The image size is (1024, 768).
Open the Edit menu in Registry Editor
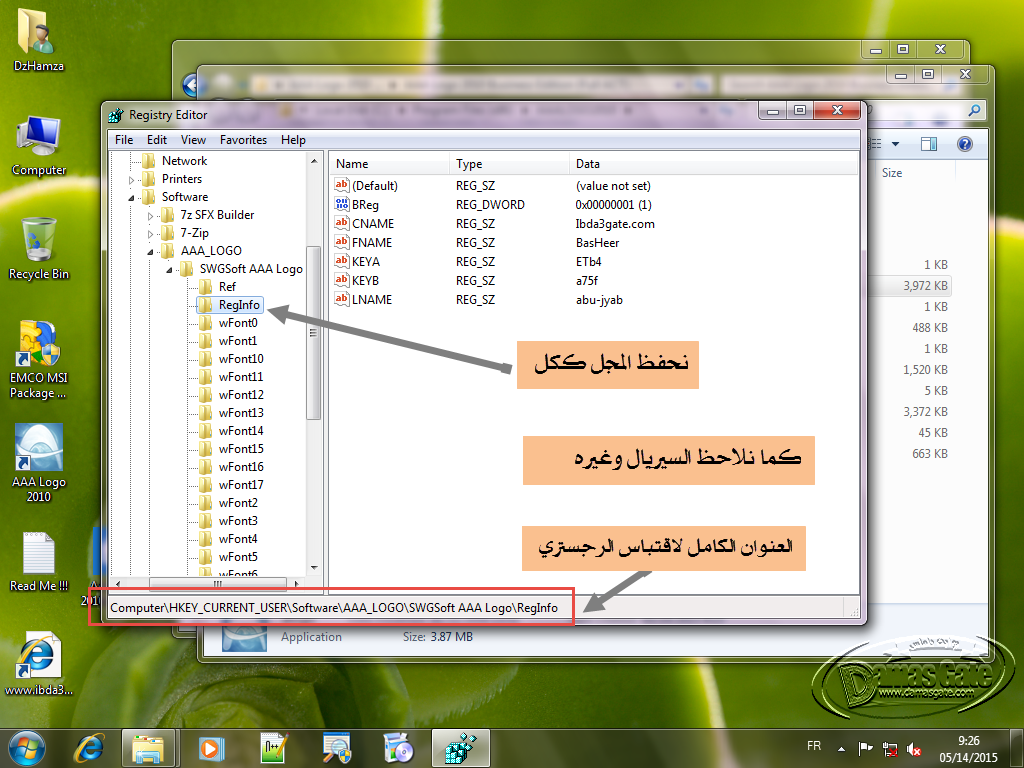(x=157, y=140)
